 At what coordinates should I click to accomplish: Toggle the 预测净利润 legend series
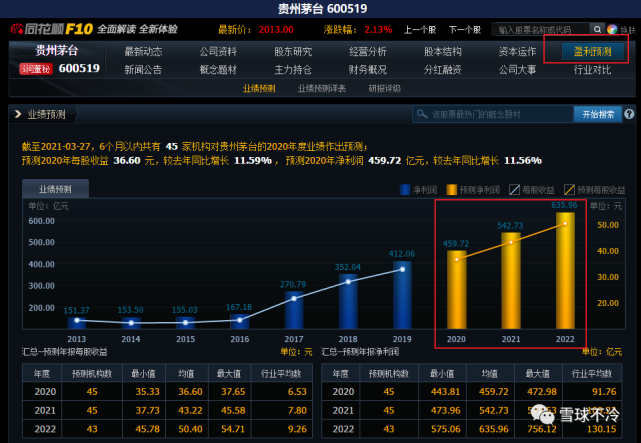click(x=473, y=190)
